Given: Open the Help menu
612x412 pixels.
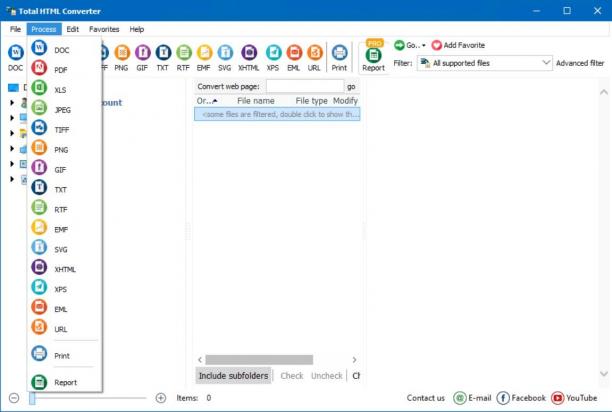Looking at the screenshot, I should click(x=137, y=29).
